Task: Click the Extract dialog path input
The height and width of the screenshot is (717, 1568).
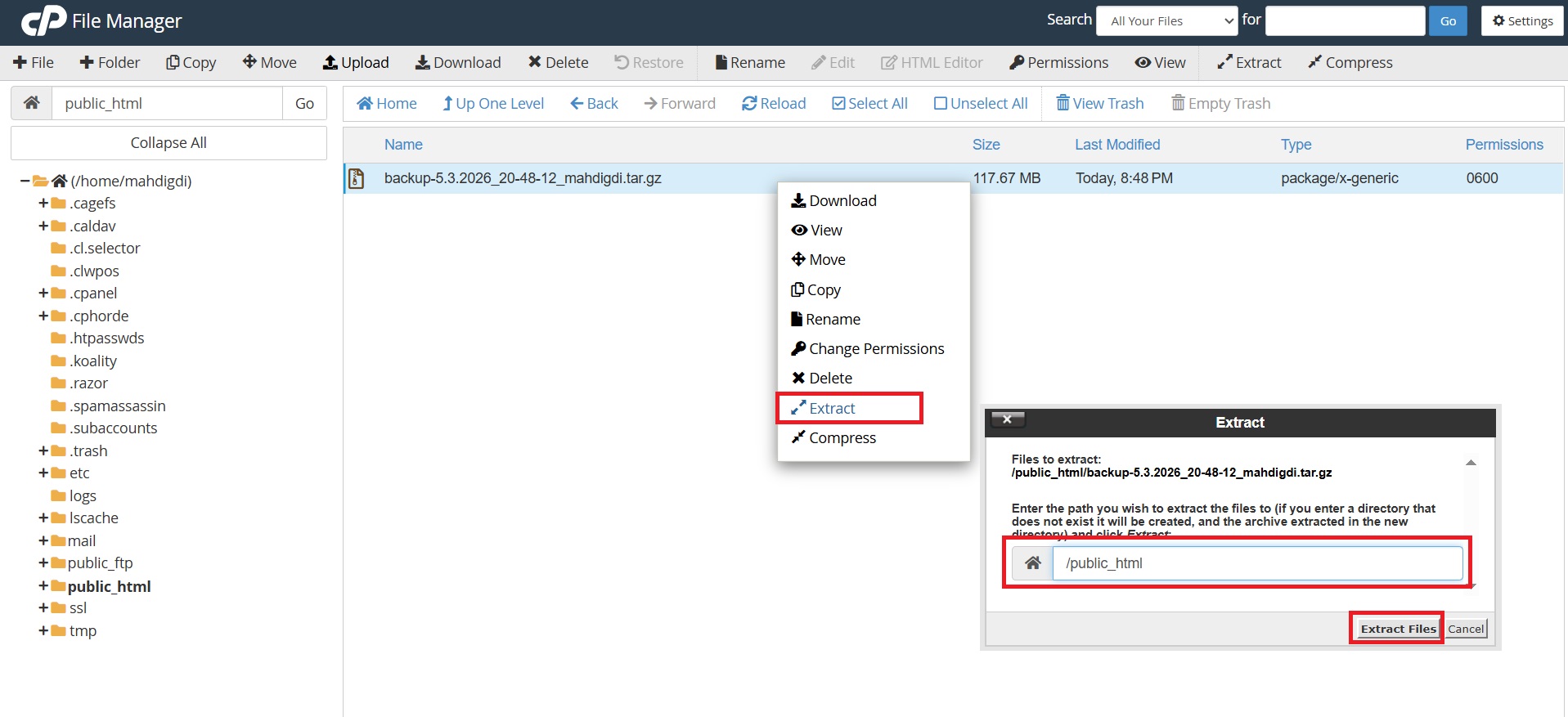Action: click(x=1257, y=563)
